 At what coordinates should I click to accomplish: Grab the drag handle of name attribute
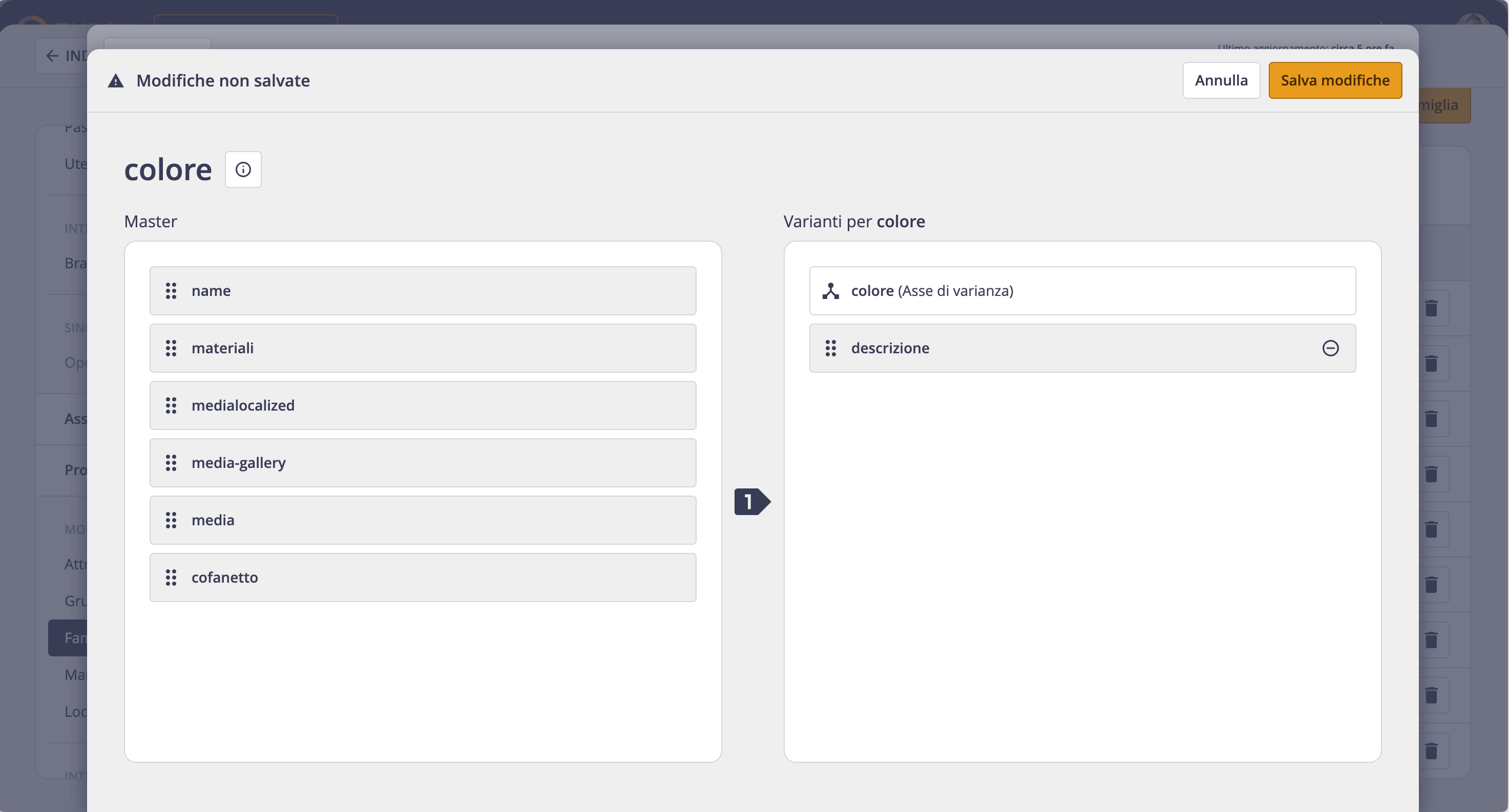click(x=171, y=291)
